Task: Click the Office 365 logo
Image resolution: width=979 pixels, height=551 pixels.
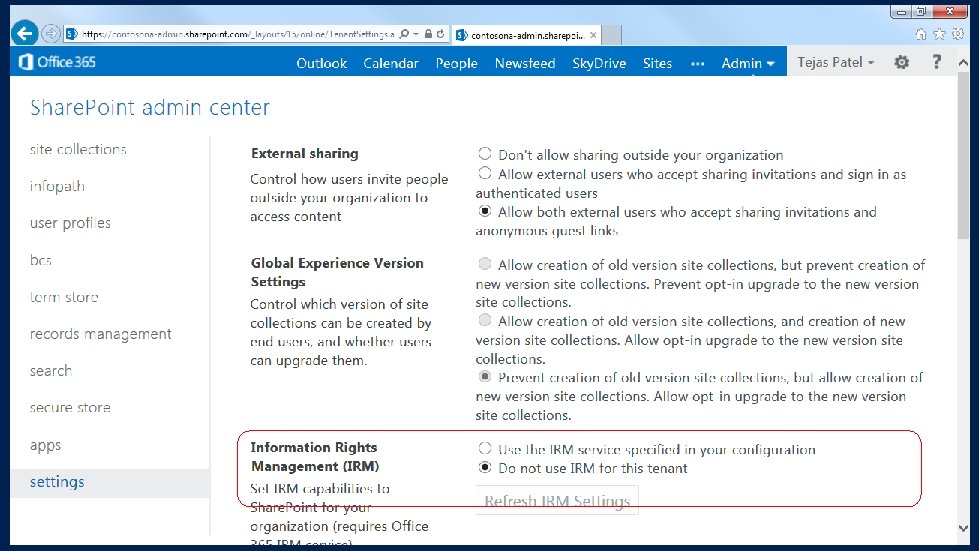Action: pos(57,62)
